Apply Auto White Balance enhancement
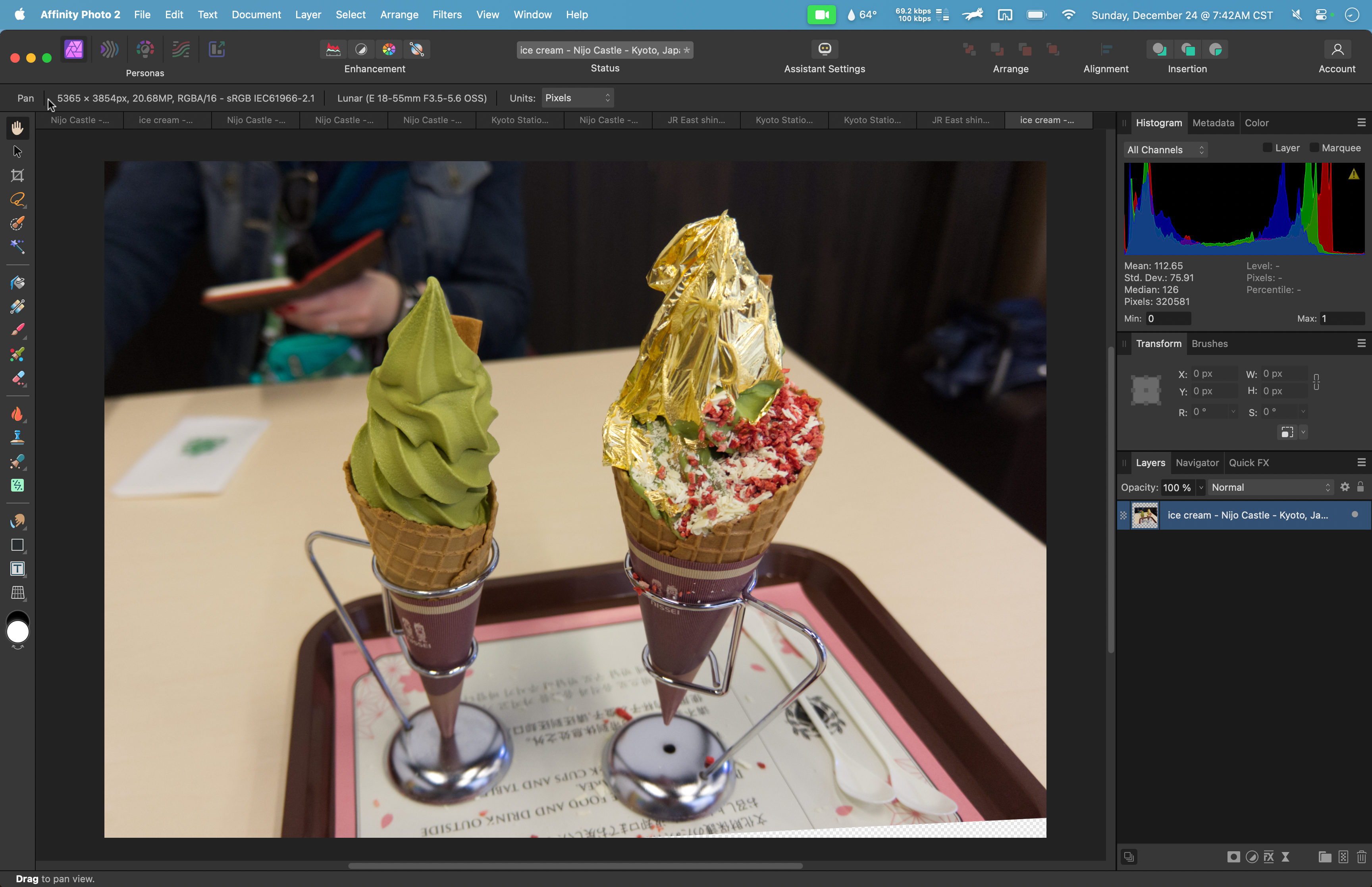This screenshot has width=1372, height=887. coord(417,50)
